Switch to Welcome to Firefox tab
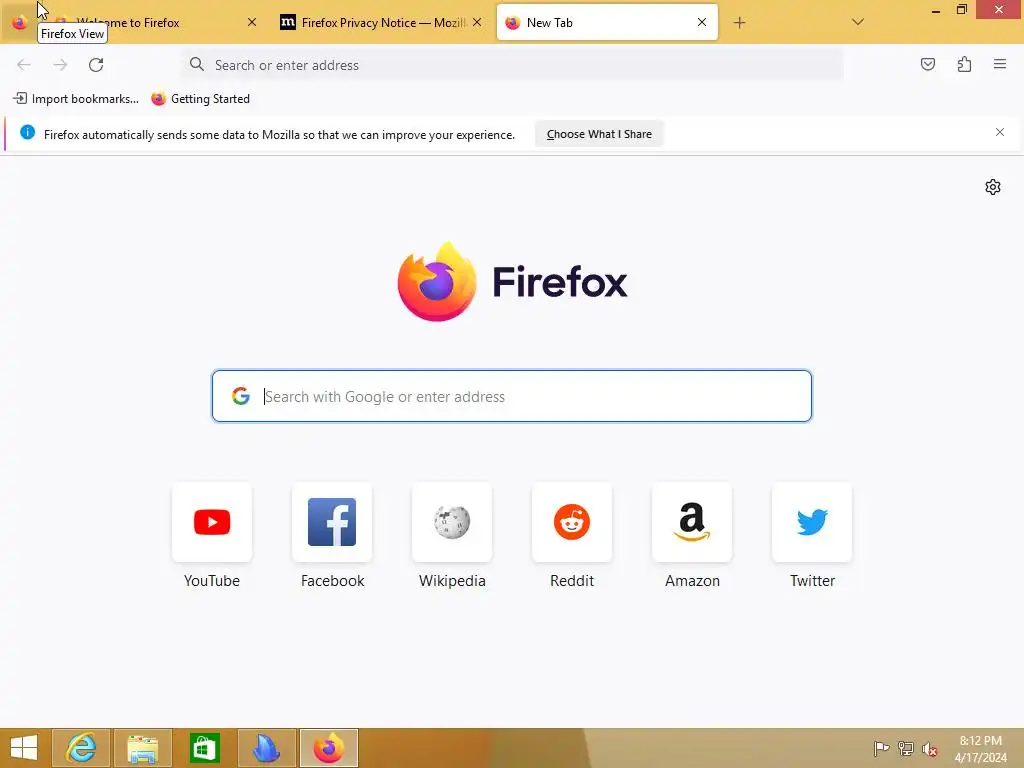This screenshot has height=768, width=1024. pyautogui.click(x=150, y=23)
